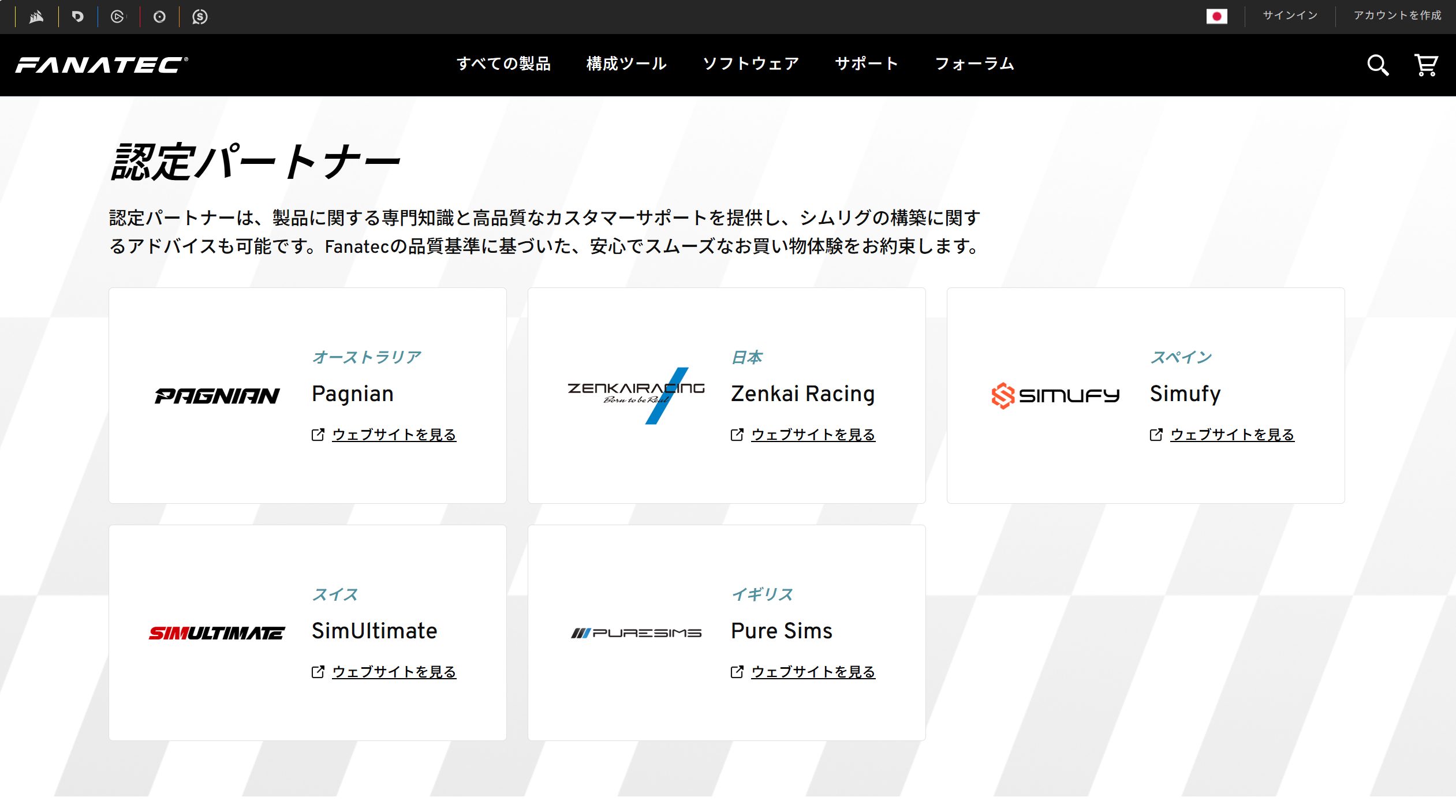Open the サポート menu
The height and width of the screenshot is (812, 1456).
coord(867,63)
